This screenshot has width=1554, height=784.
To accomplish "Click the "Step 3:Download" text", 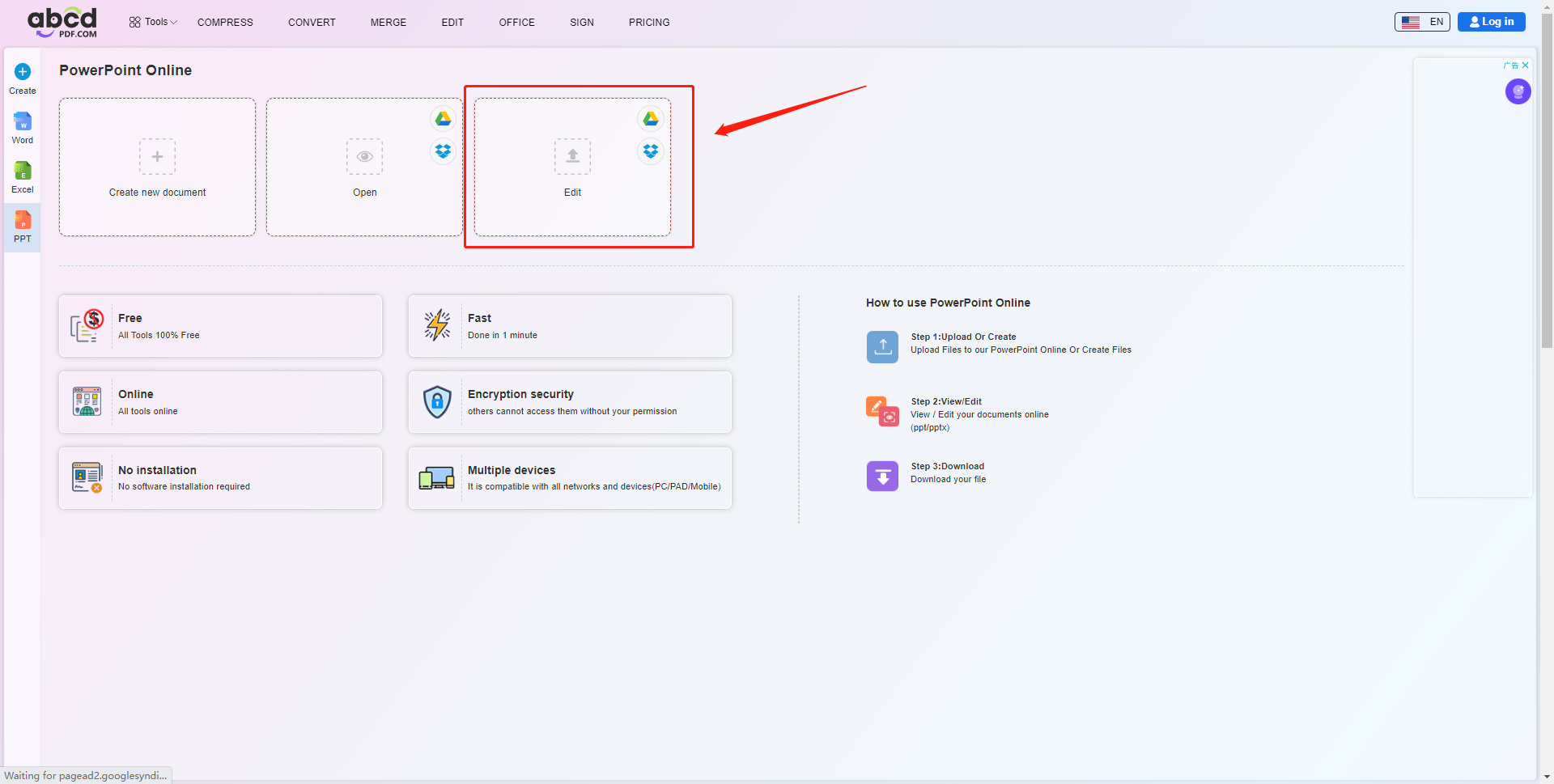I will coord(947,466).
